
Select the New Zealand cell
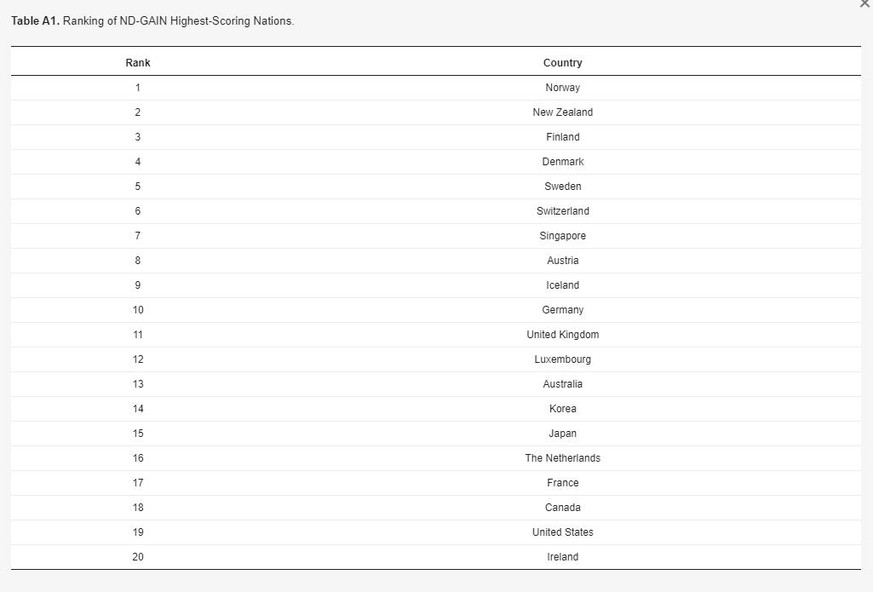point(562,113)
